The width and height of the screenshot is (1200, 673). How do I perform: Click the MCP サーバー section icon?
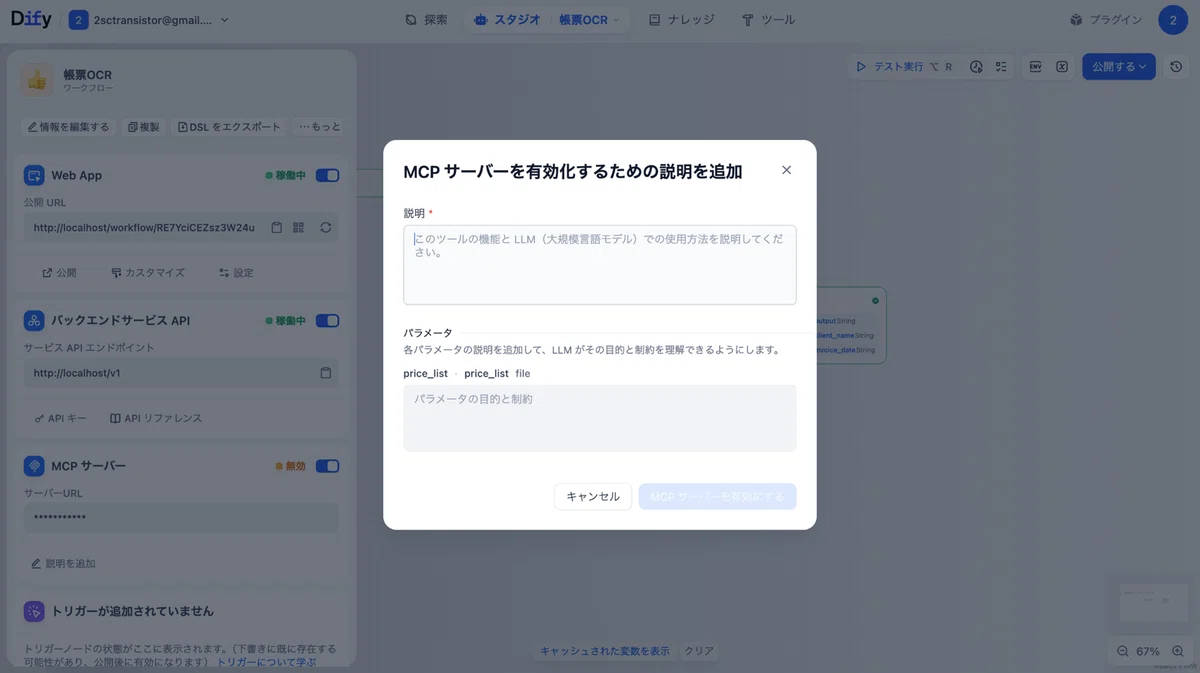click(x=34, y=466)
